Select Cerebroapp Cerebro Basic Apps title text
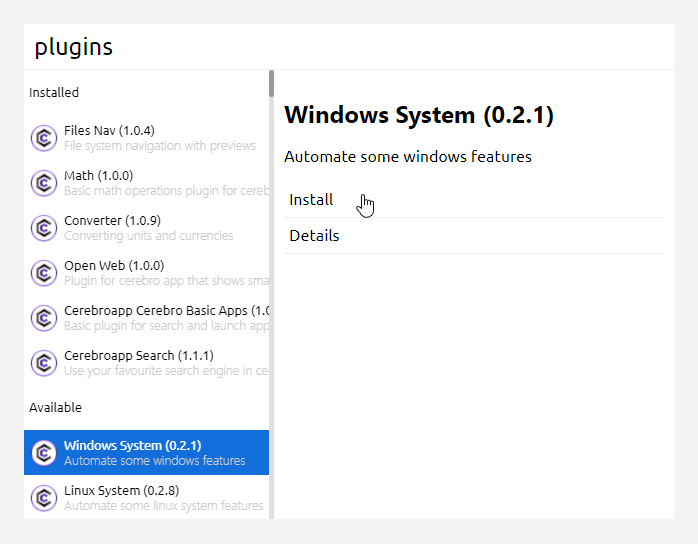698x544 pixels. coord(166,311)
